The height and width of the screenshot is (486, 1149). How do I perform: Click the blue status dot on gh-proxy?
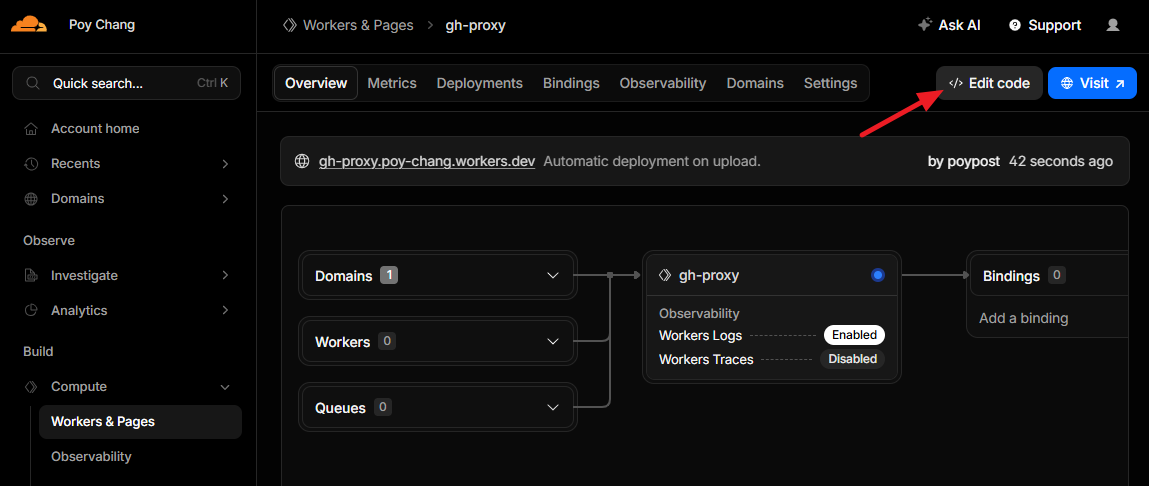click(878, 276)
